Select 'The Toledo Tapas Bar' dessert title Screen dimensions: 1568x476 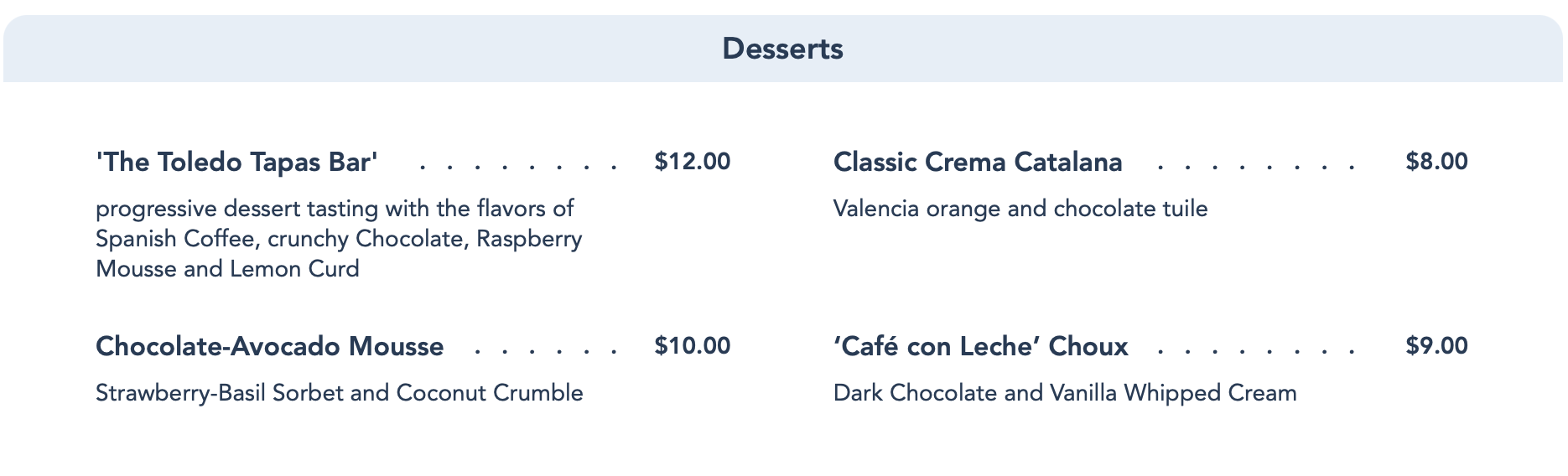(x=237, y=162)
